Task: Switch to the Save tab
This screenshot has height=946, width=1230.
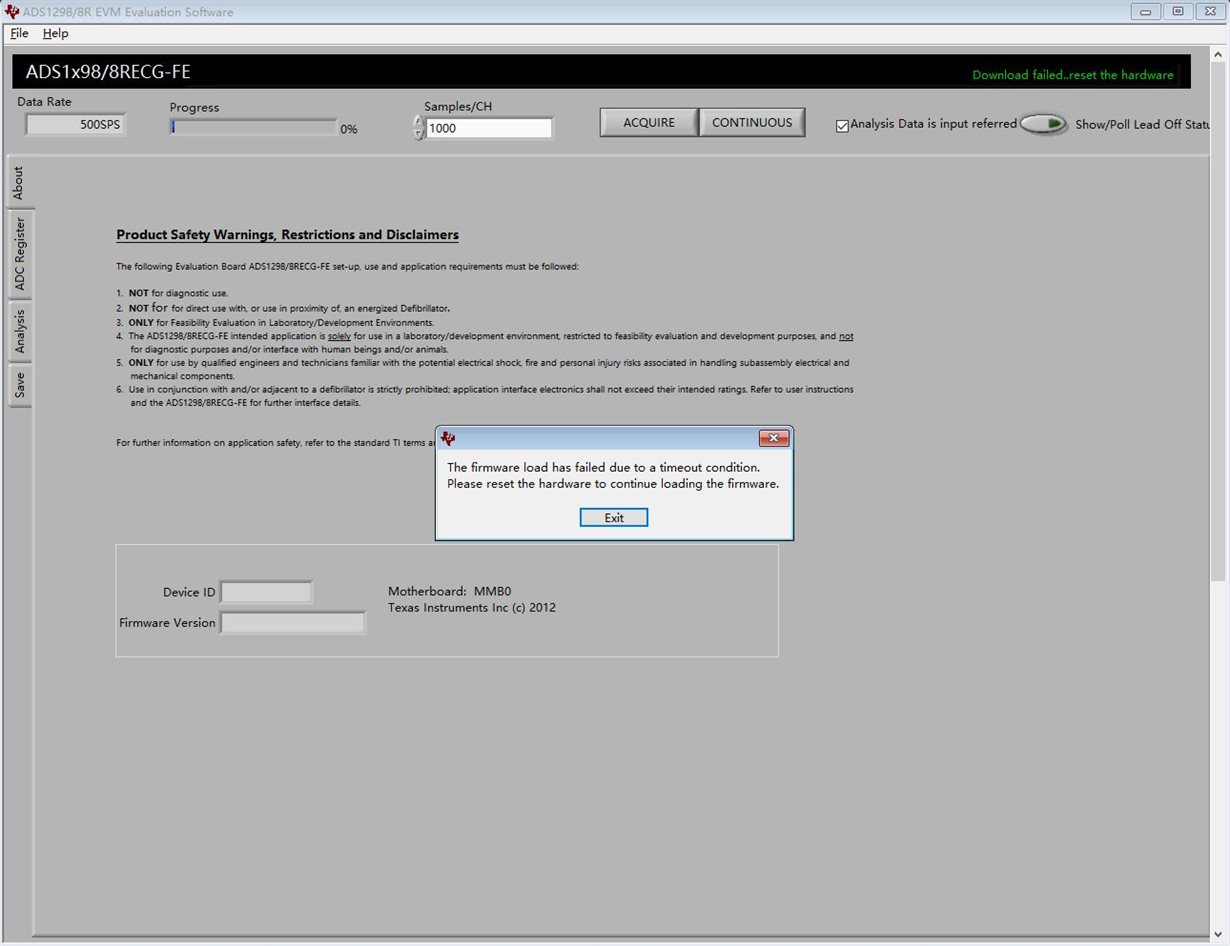Action: tap(19, 384)
